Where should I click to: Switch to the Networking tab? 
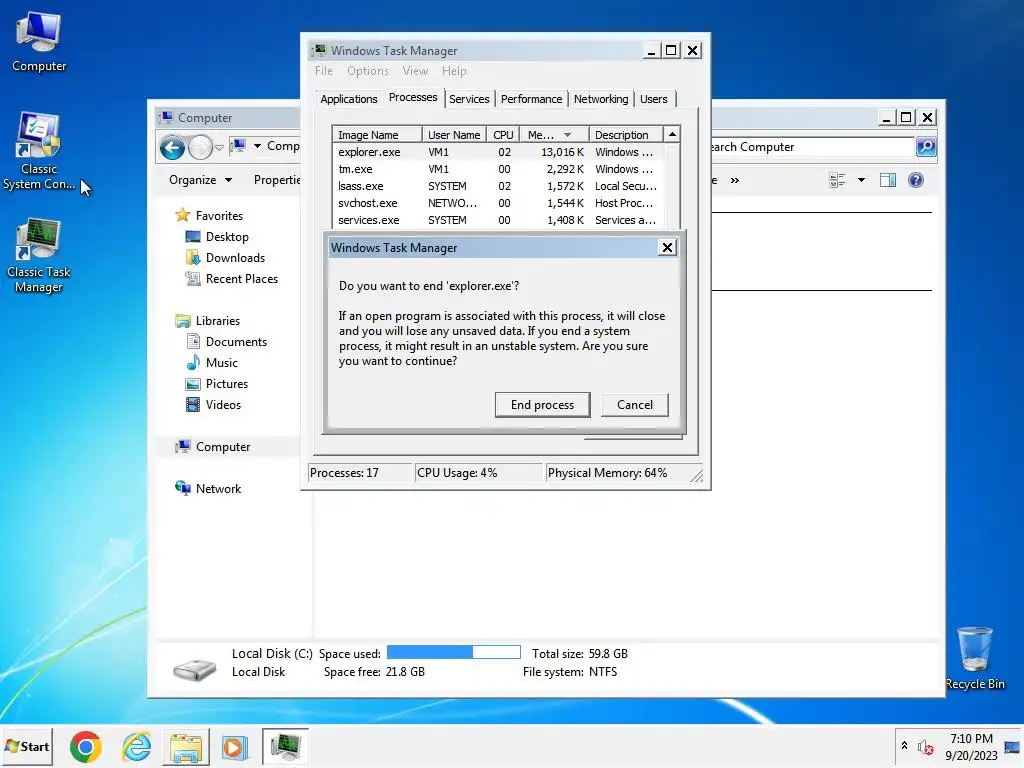pyautogui.click(x=601, y=99)
